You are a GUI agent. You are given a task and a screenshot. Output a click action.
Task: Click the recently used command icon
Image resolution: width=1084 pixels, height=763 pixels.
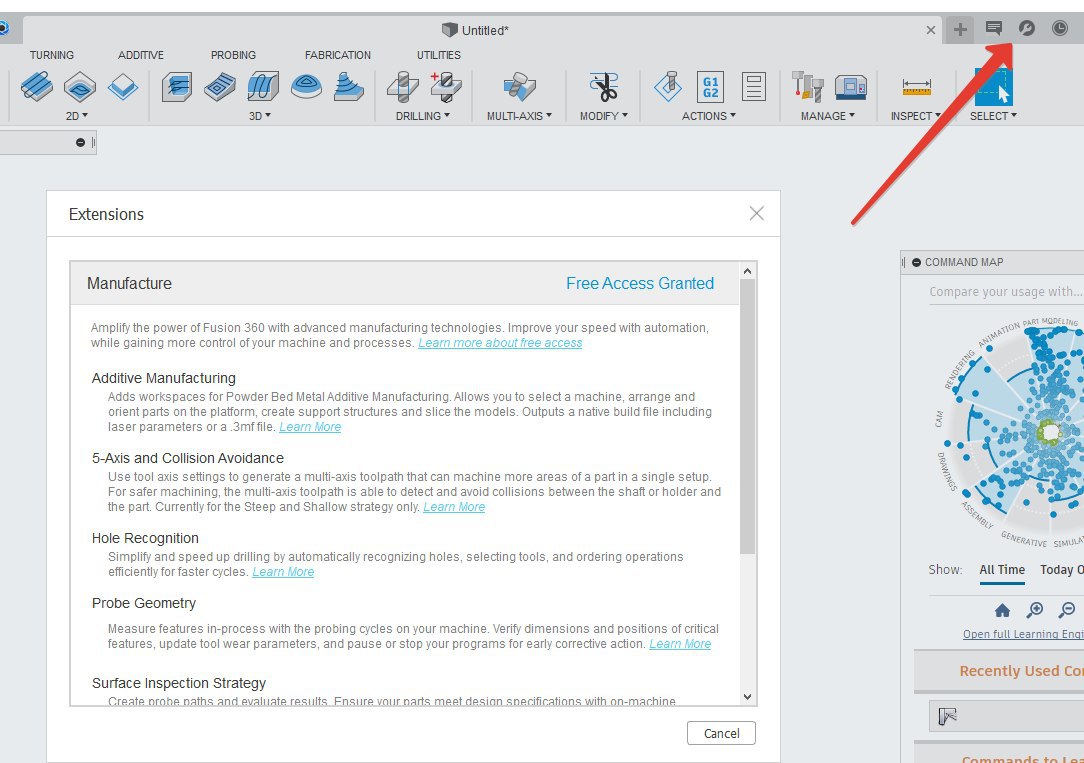(947, 717)
